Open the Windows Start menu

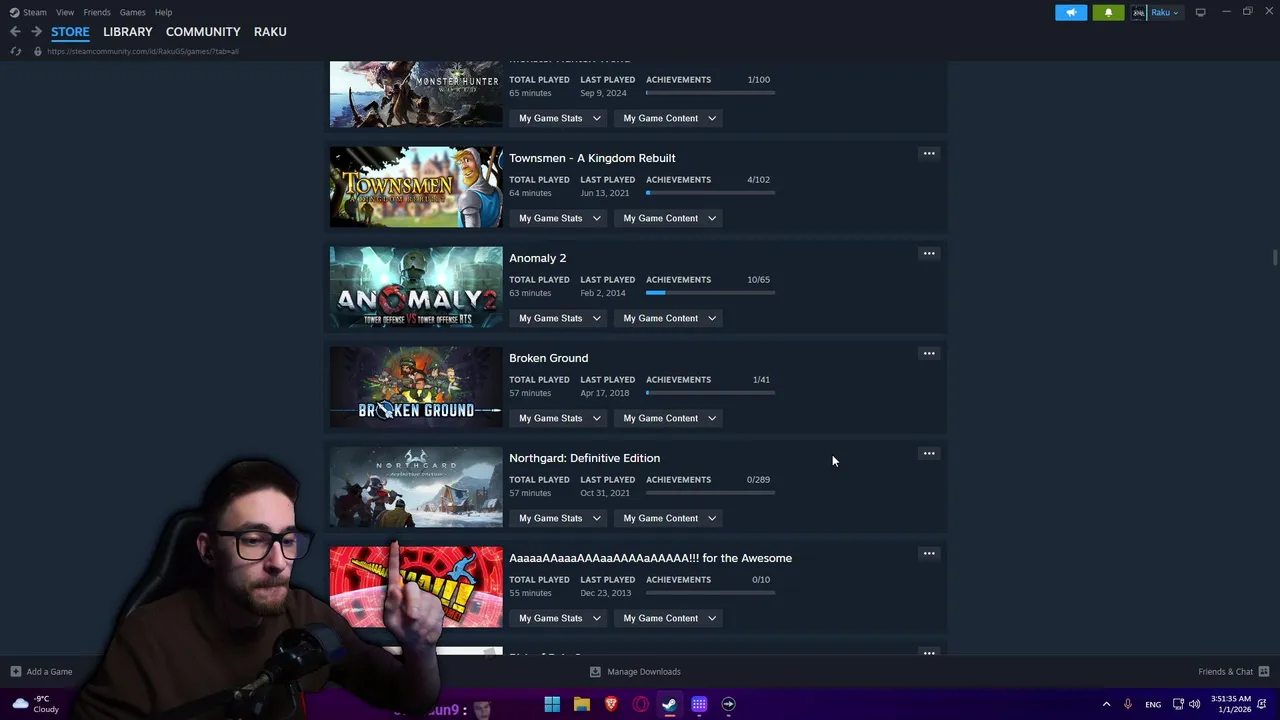(552, 704)
